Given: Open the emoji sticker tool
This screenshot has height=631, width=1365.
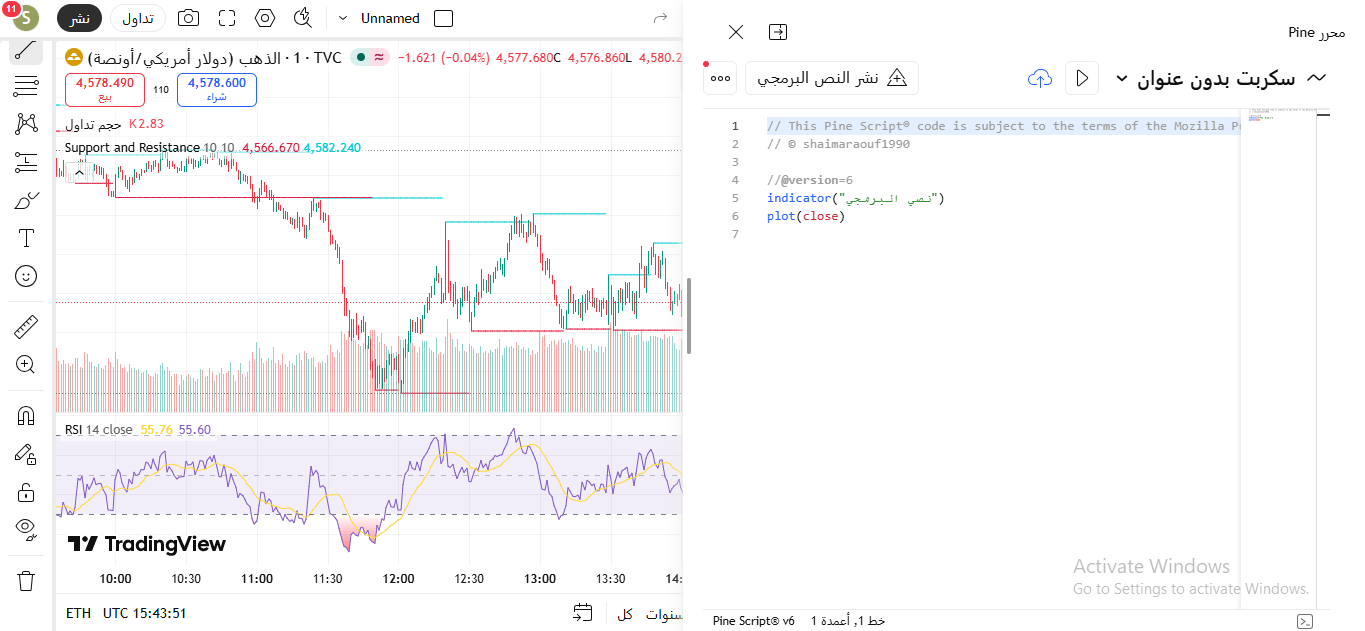Looking at the screenshot, I should point(26,276).
